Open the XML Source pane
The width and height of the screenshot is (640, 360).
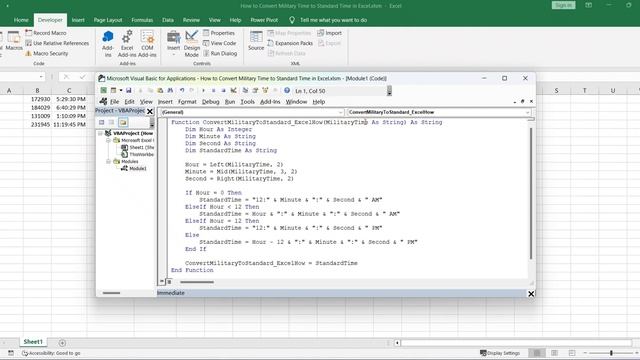[256, 41]
